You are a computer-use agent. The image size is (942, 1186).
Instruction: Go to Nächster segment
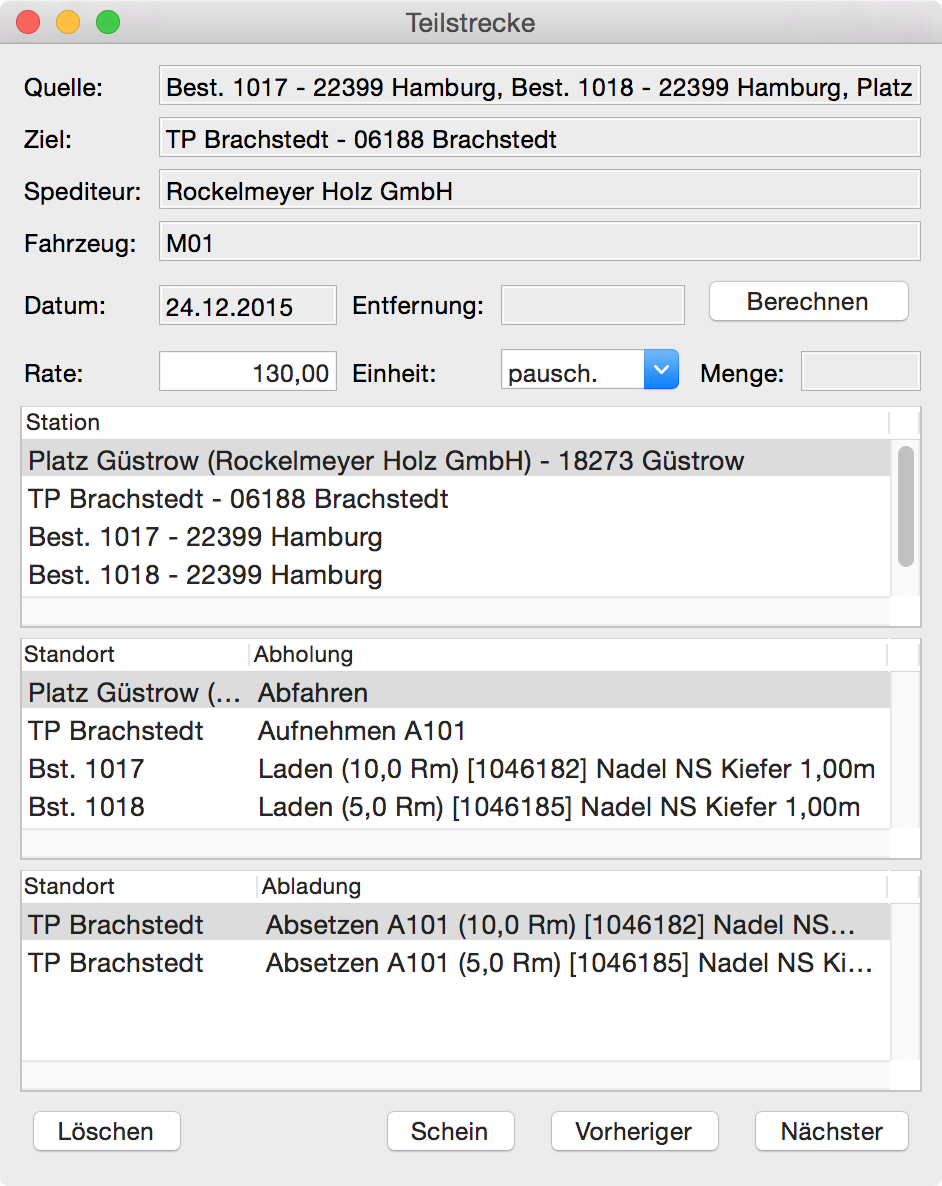(831, 1131)
